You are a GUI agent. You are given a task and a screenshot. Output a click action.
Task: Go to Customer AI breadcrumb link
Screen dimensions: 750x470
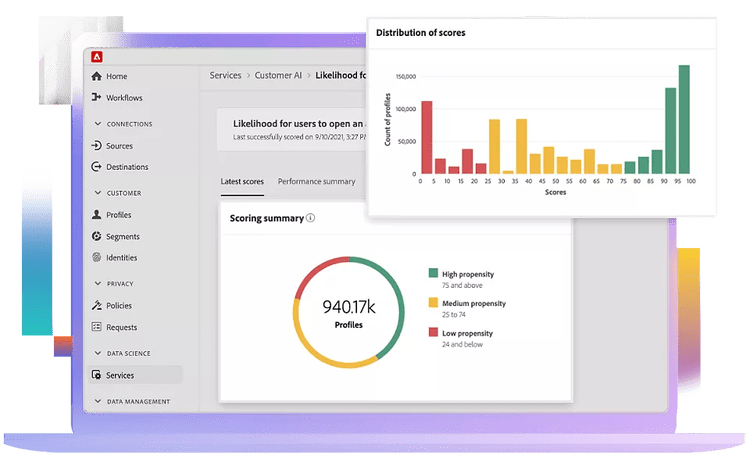pyautogui.click(x=278, y=76)
